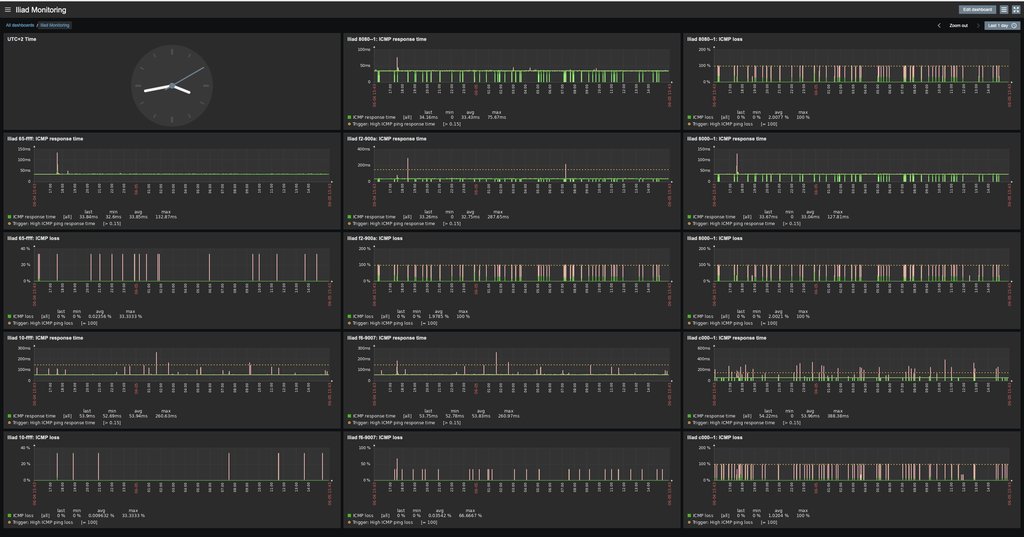Click green legend square in 65-ffff response time

point(8,217)
